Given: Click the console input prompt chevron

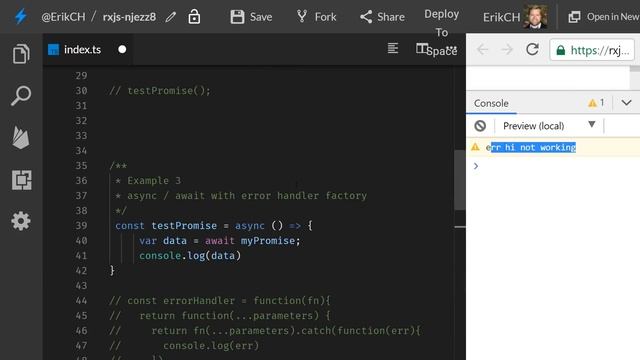Looking at the screenshot, I should (x=476, y=166).
